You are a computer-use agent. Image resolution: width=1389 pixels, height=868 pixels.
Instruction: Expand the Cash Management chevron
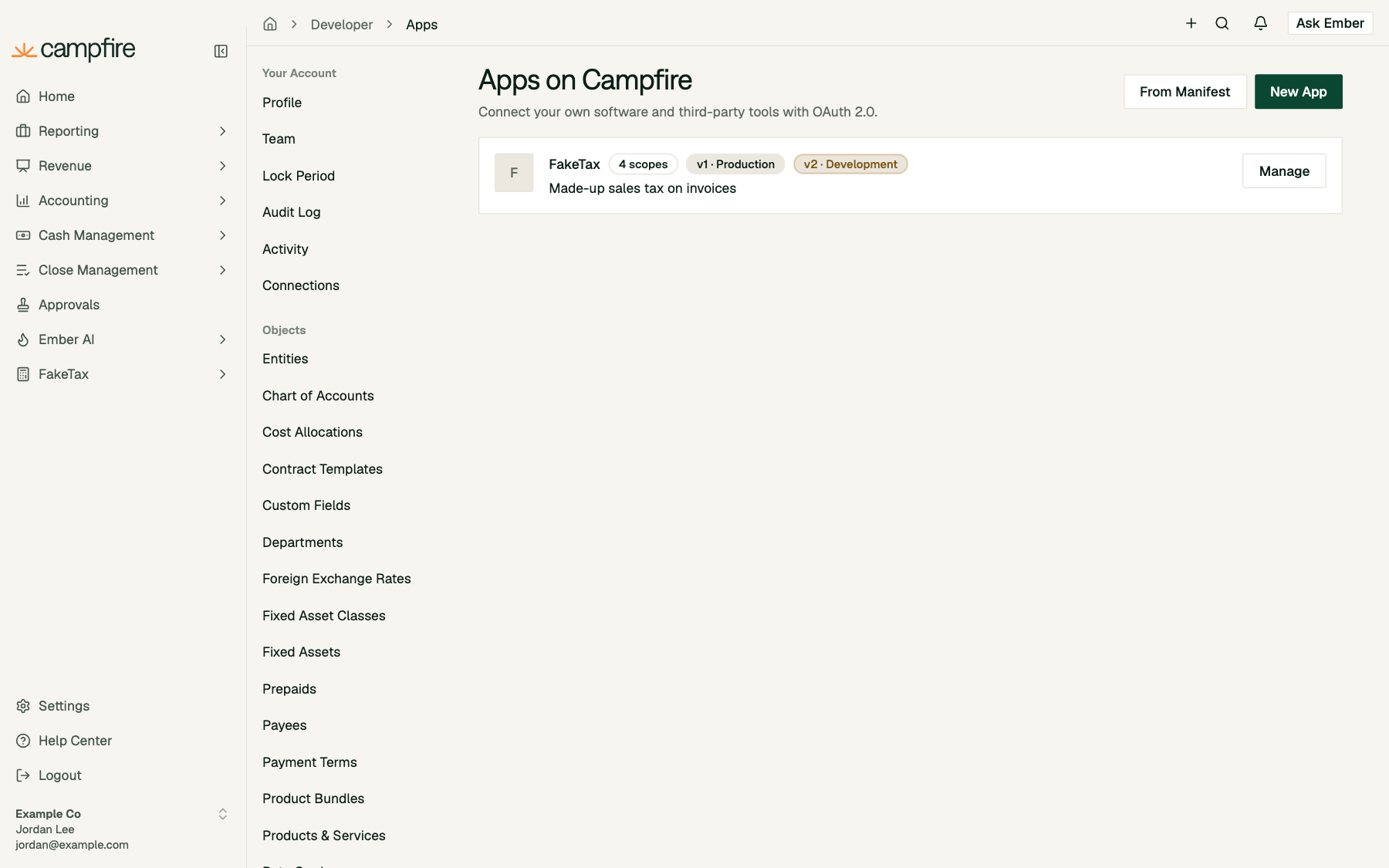click(x=222, y=235)
